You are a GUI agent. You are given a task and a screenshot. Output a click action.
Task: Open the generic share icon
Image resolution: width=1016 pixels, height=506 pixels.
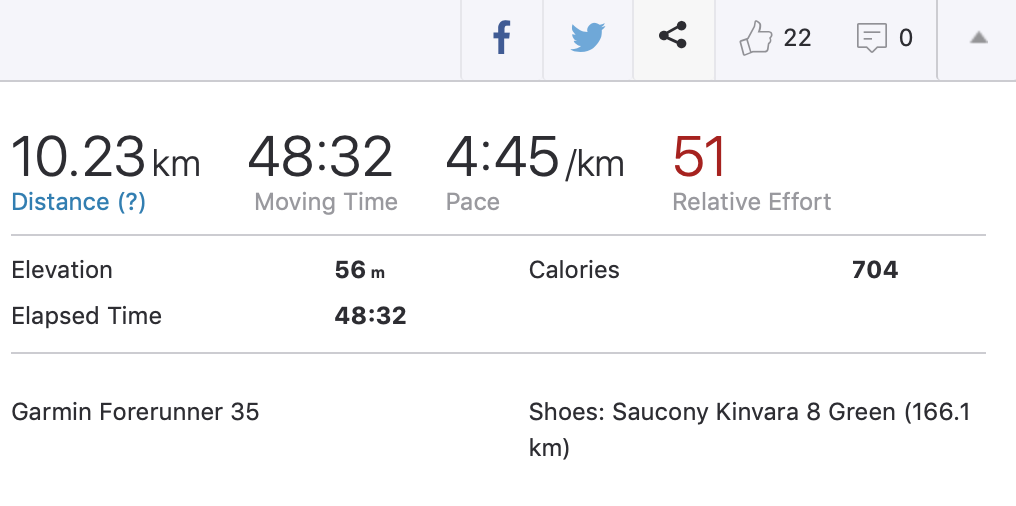(x=673, y=38)
